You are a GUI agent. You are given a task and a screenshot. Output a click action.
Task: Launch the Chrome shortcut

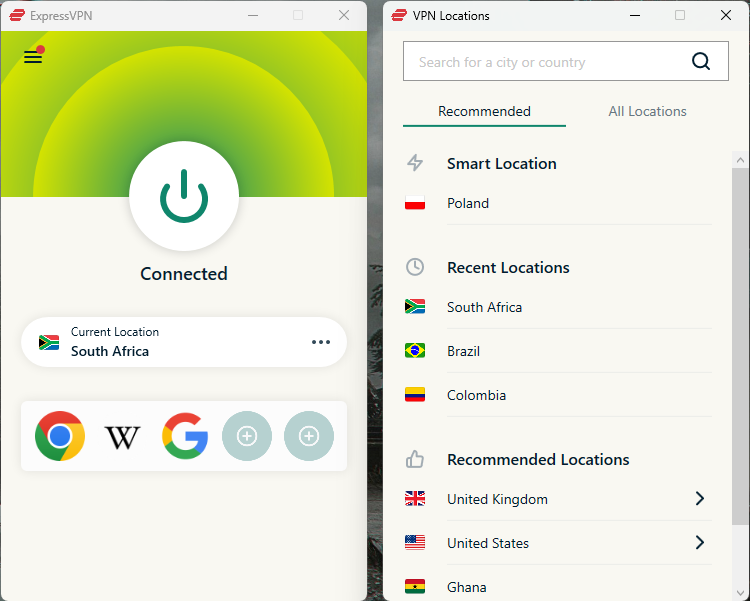coord(60,436)
